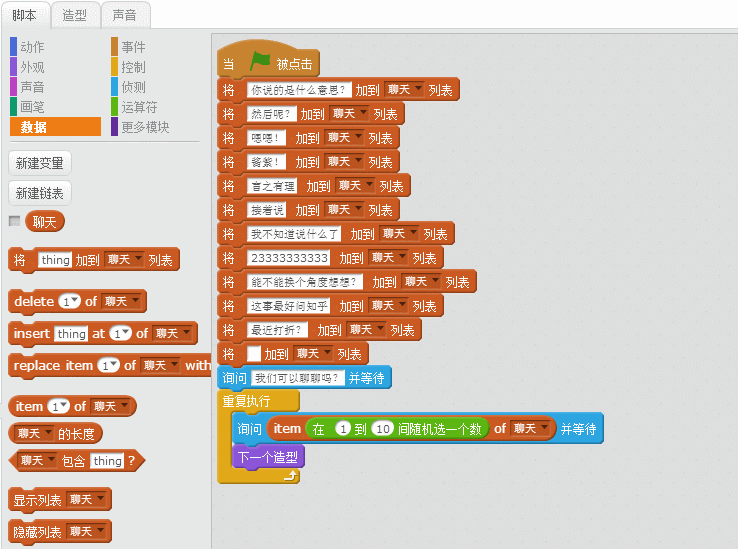738x549 pixels.
Task: Click the 接着说 text field
Action: point(266,210)
